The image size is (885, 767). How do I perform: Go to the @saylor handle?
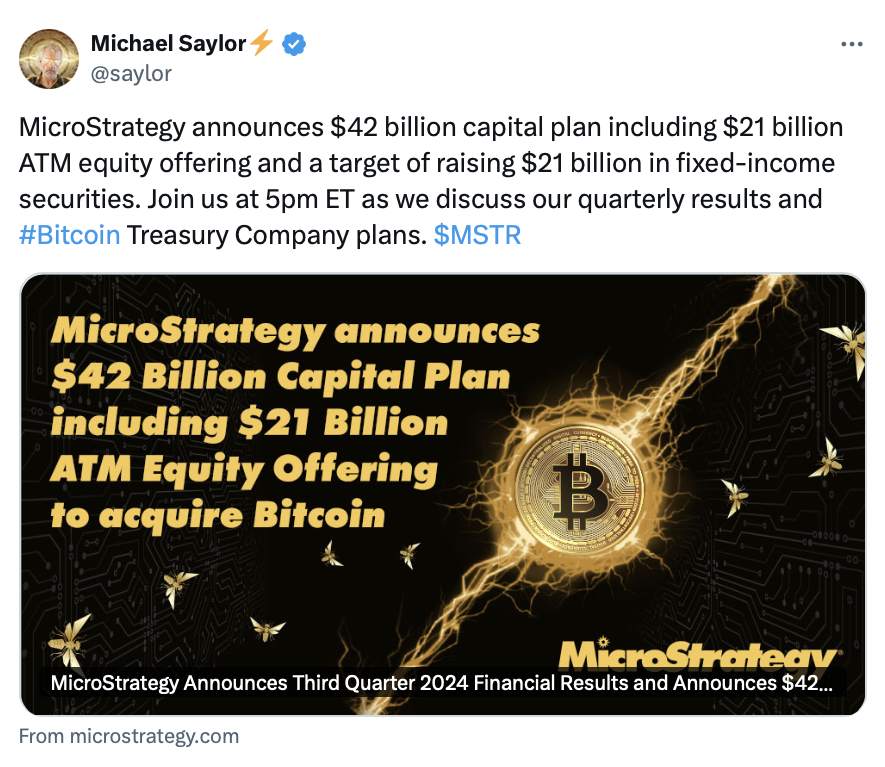[x=131, y=73]
